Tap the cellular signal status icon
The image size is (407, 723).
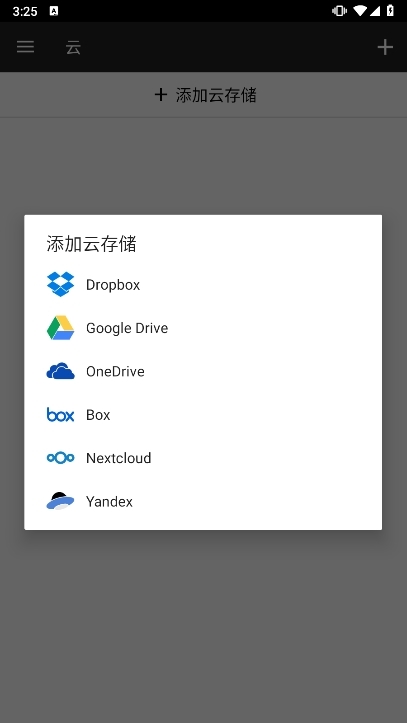click(x=375, y=11)
